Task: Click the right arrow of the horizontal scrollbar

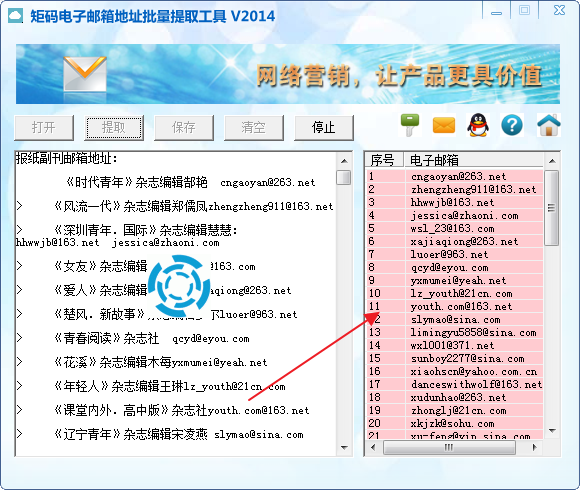Action: [534, 447]
